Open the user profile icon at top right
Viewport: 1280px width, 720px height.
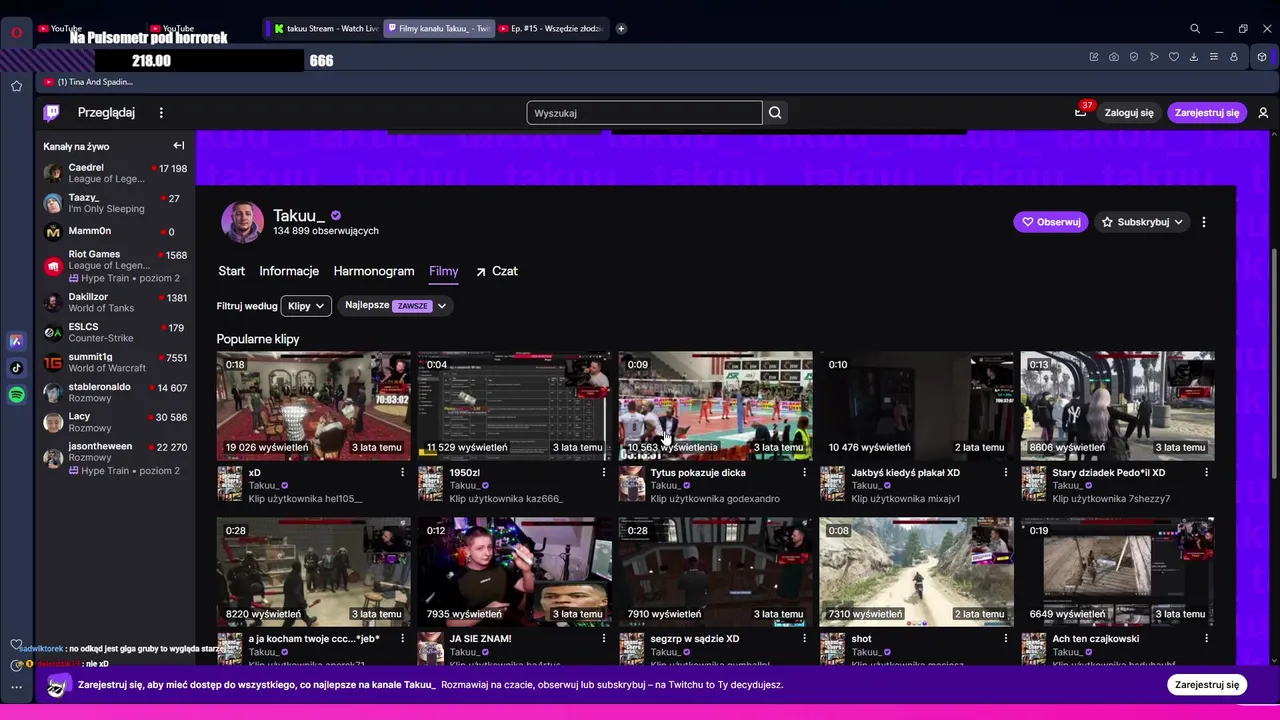tap(1263, 113)
